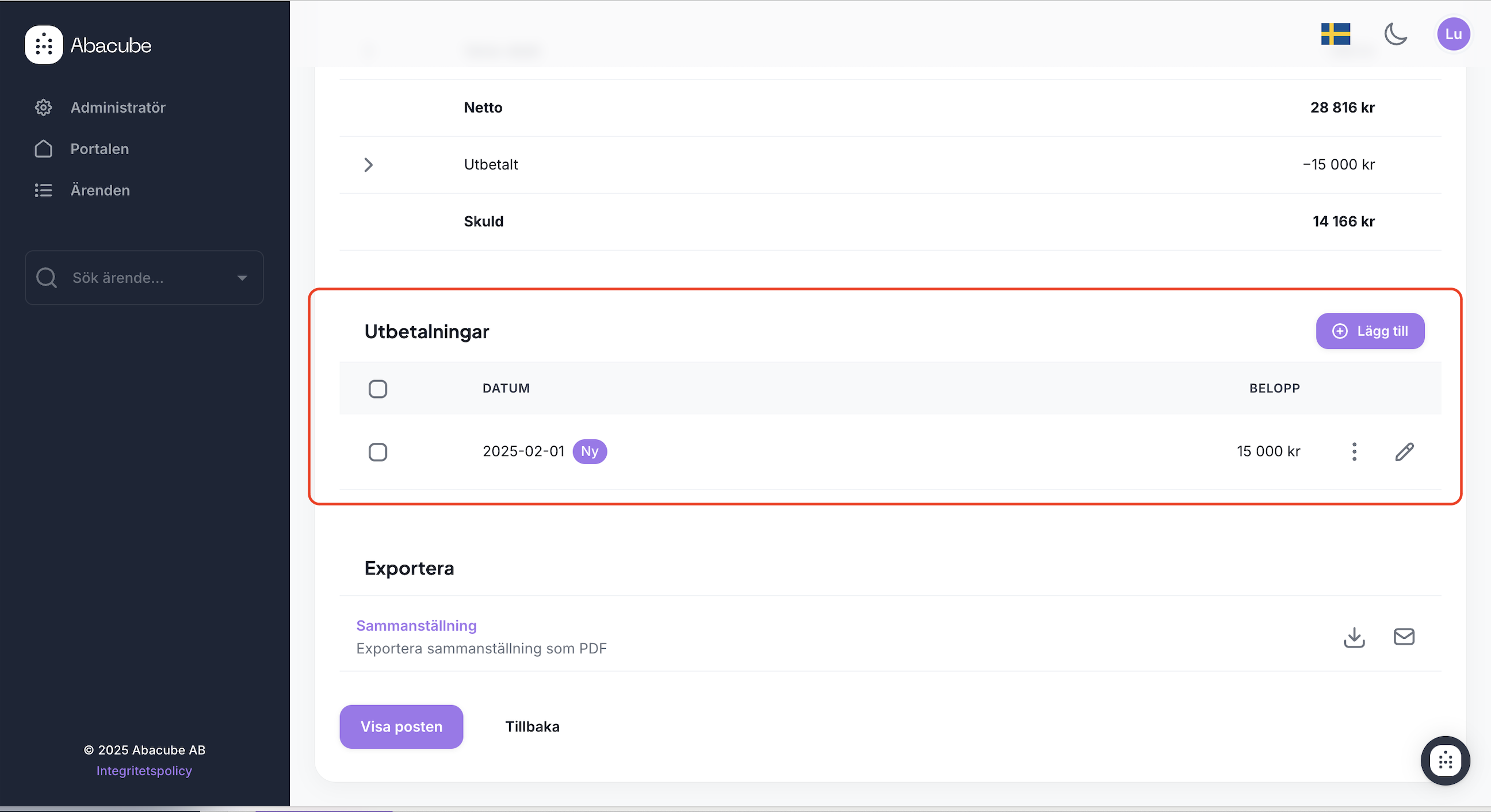
Task: Click the Swedish flag language icon
Action: tap(1335, 34)
